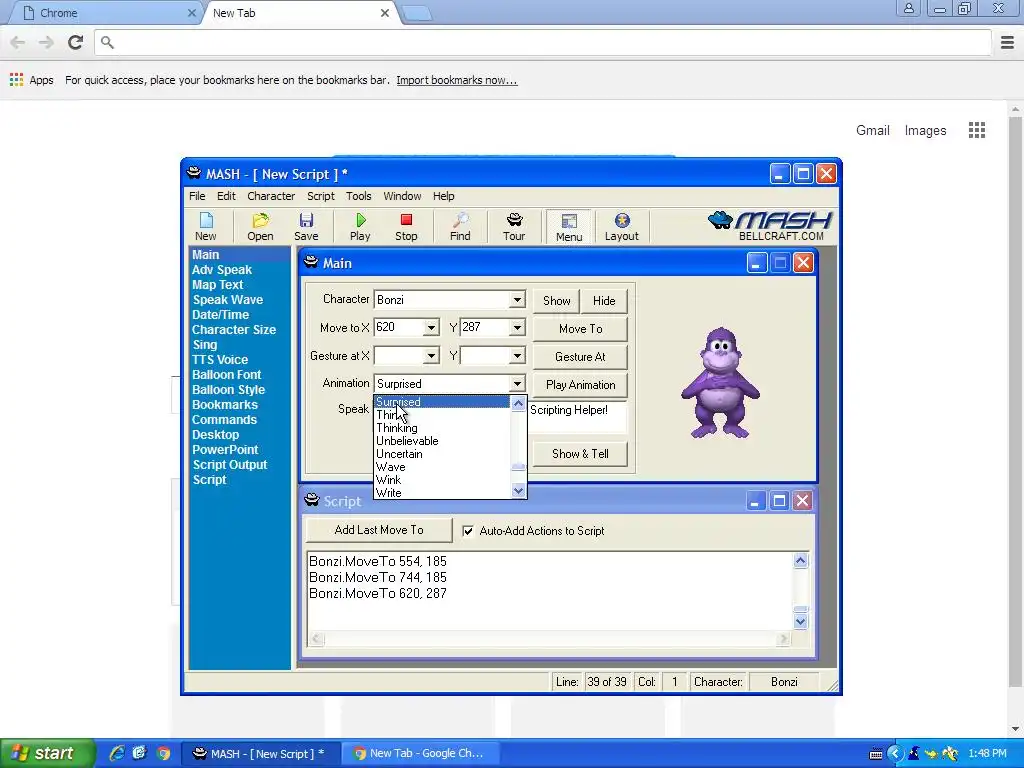Open the Move to Y dropdown
This screenshot has width=1024, height=768.
[517, 328]
